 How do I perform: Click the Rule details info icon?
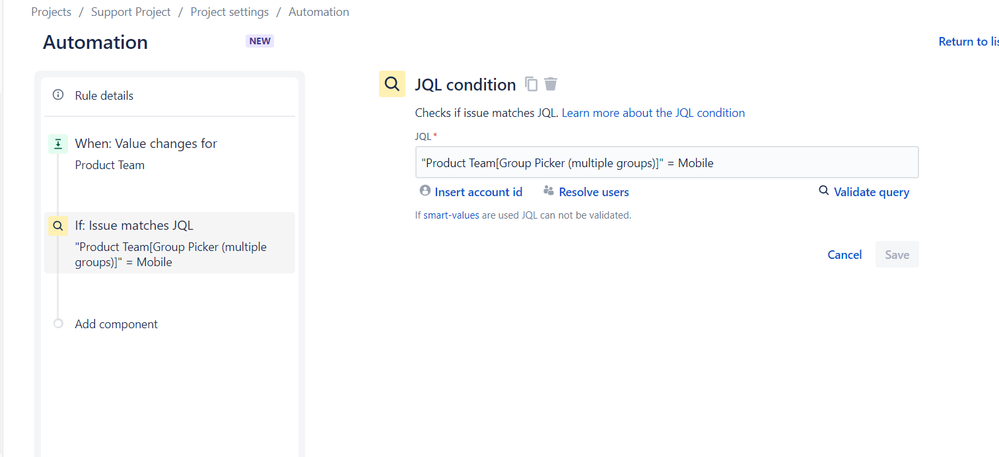point(58,95)
